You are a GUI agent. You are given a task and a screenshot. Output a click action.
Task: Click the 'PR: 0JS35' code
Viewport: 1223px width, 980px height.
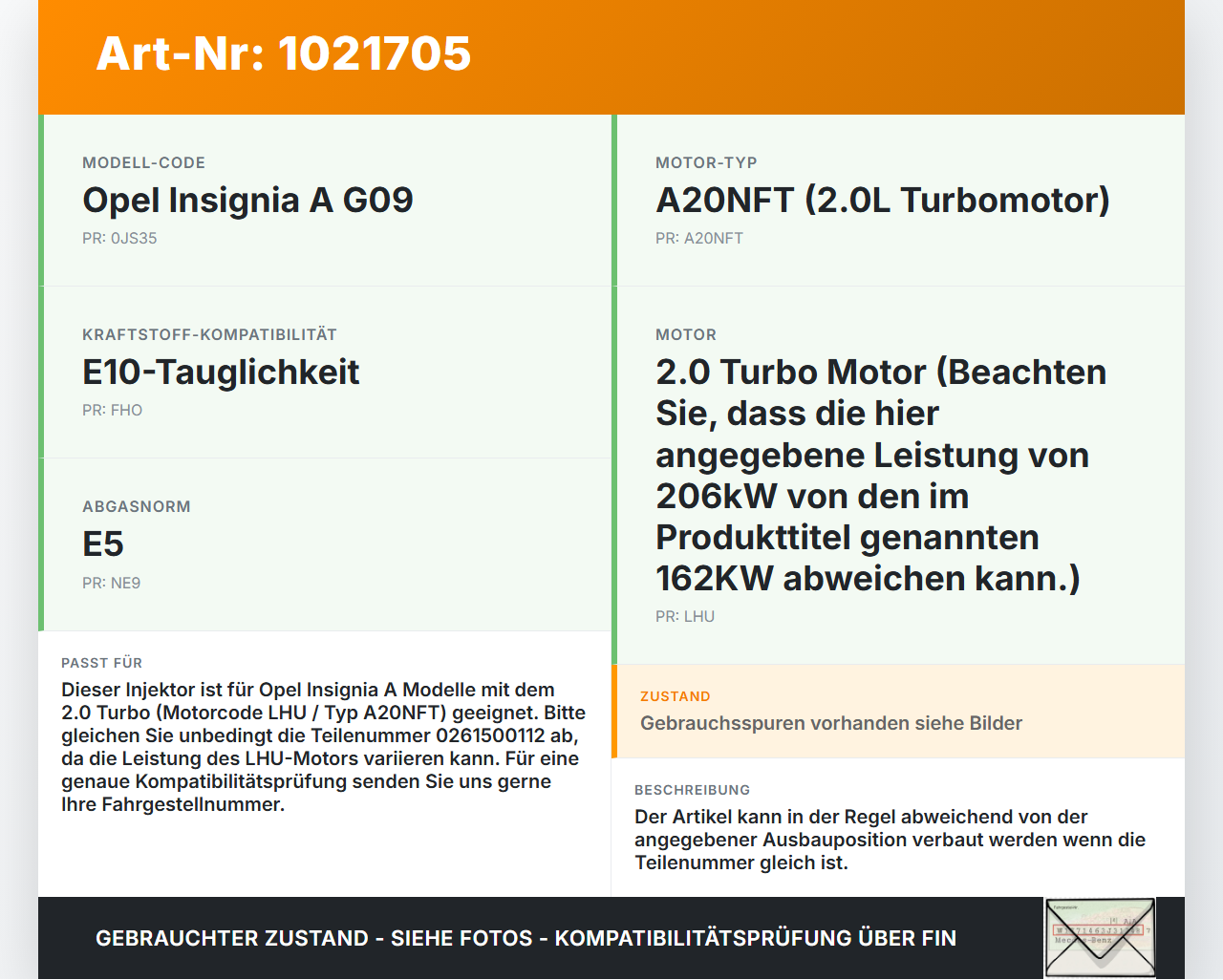(119, 238)
